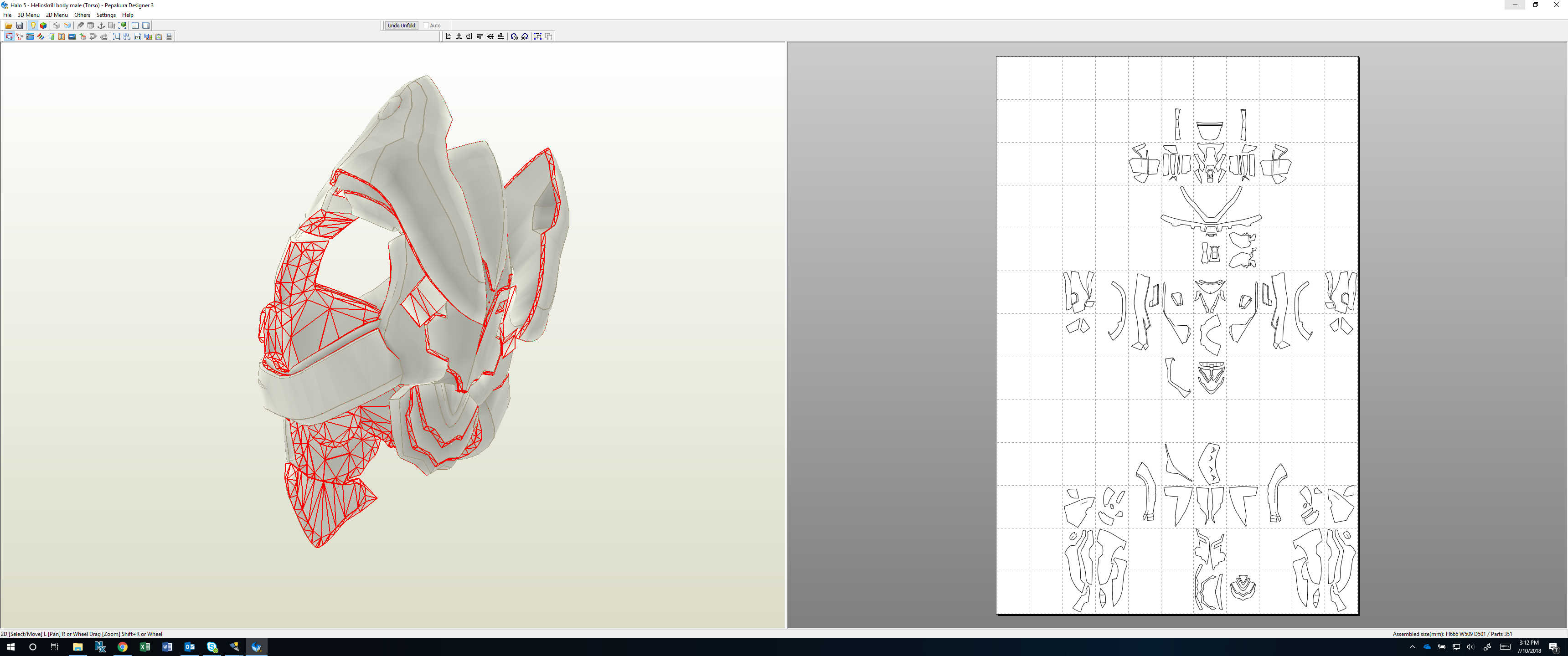Enable the Auto checkbox
This screenshot has width=1568, height=656.
tap(426, 26)
